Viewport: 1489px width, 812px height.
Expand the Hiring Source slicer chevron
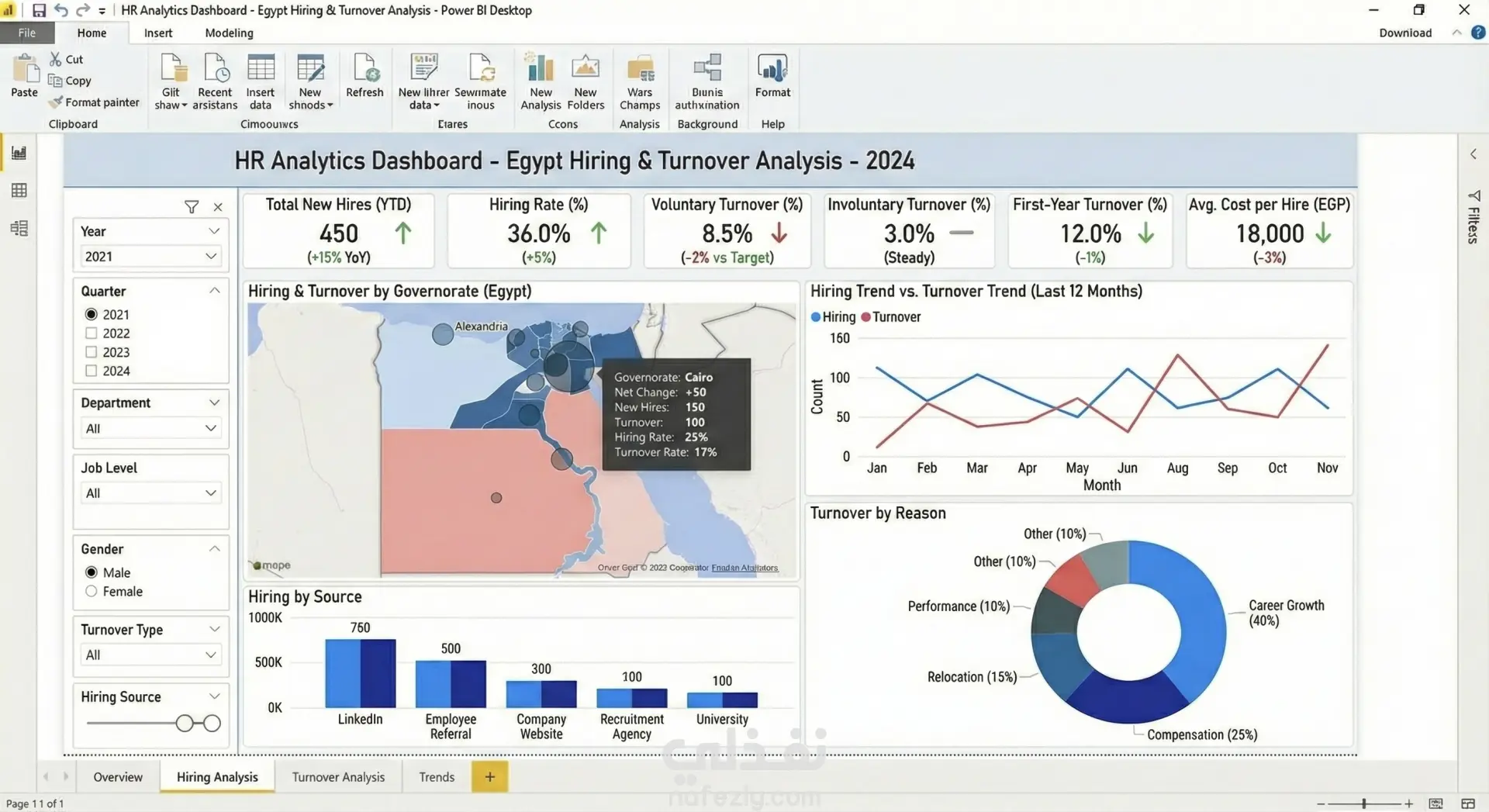pos(215,696)
